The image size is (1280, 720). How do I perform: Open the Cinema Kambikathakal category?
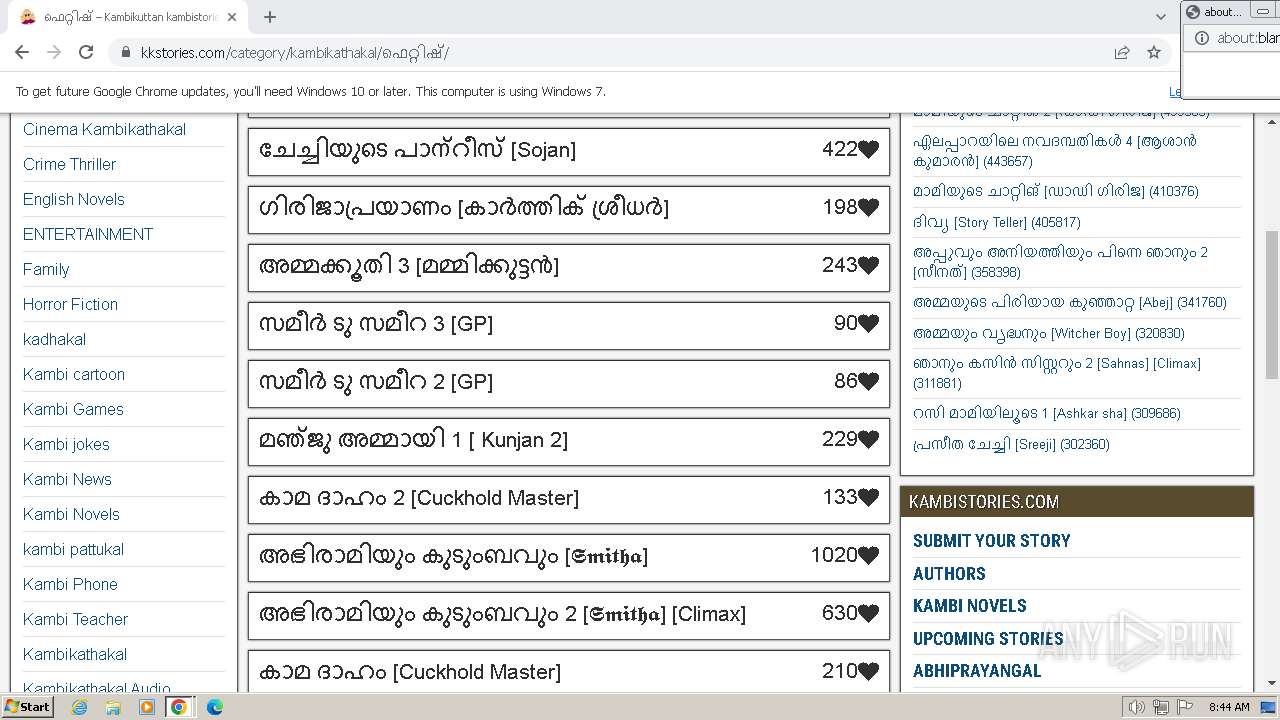click(104, 129)
